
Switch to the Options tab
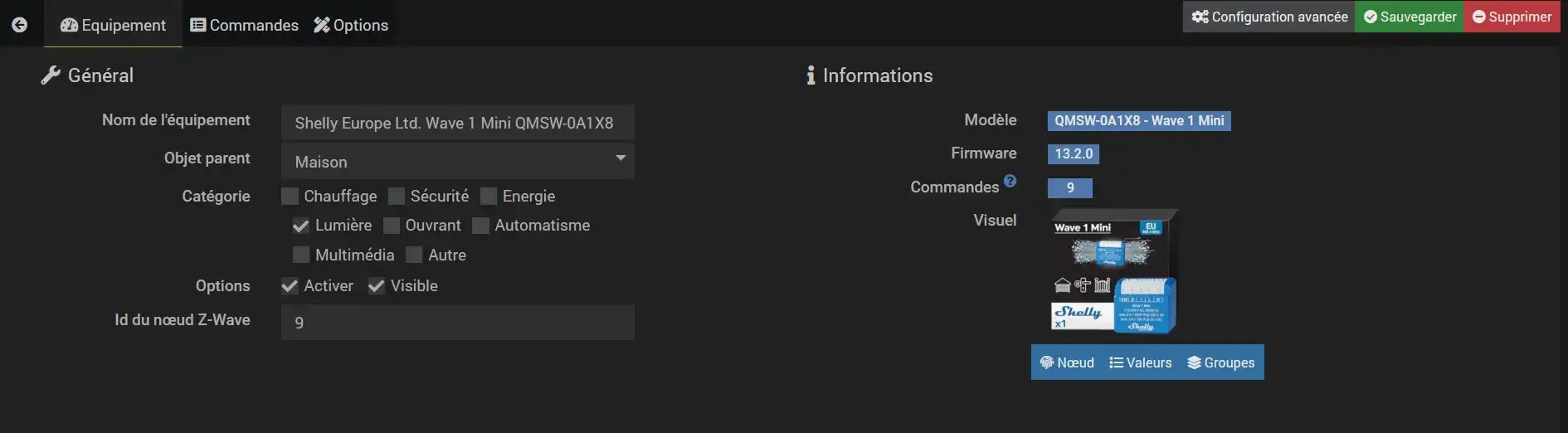coord(351,25)
